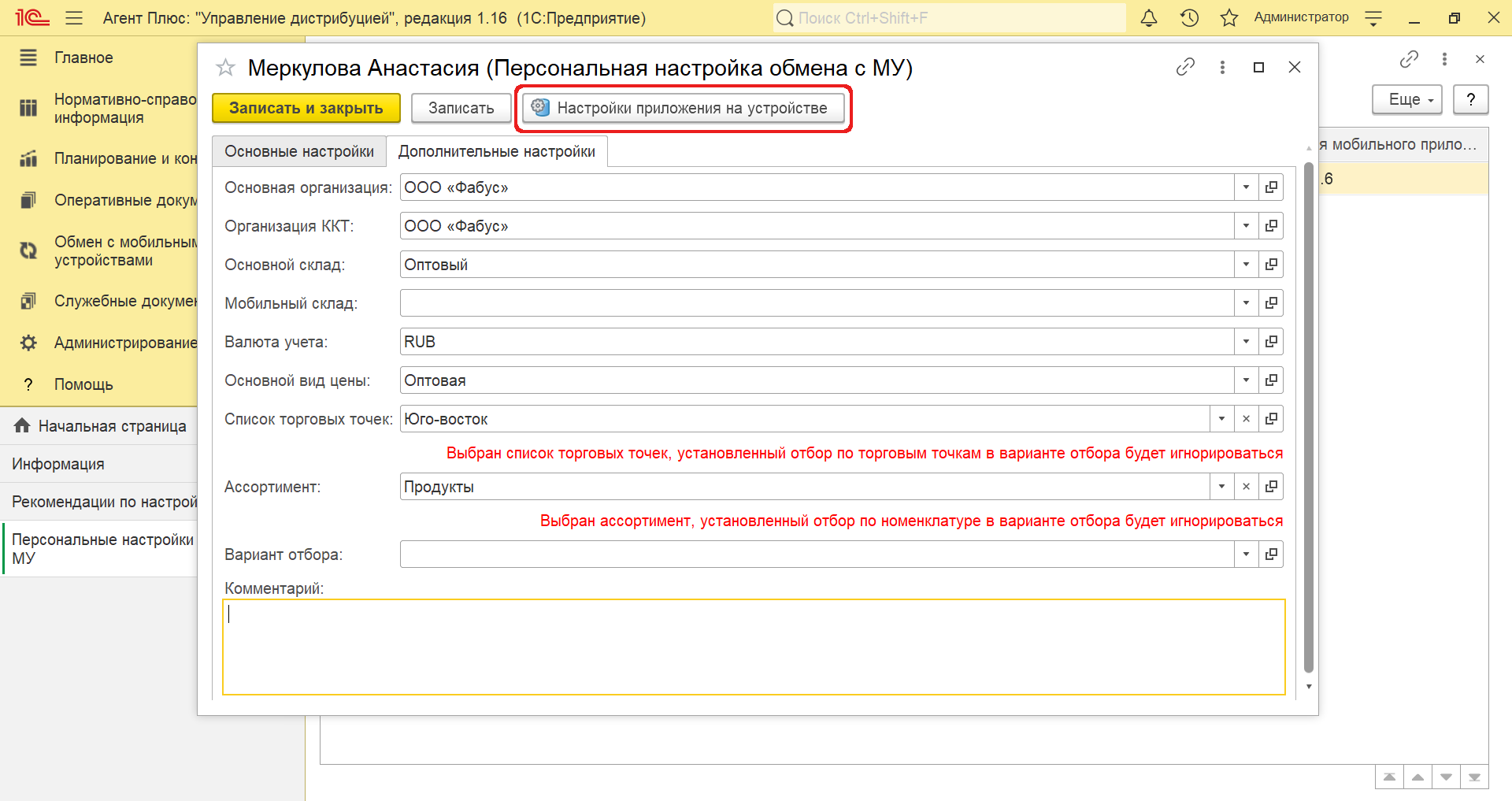Click Записать и закрыть button
This screenshot has width=1512, height=801.
[x=306, y=108]
